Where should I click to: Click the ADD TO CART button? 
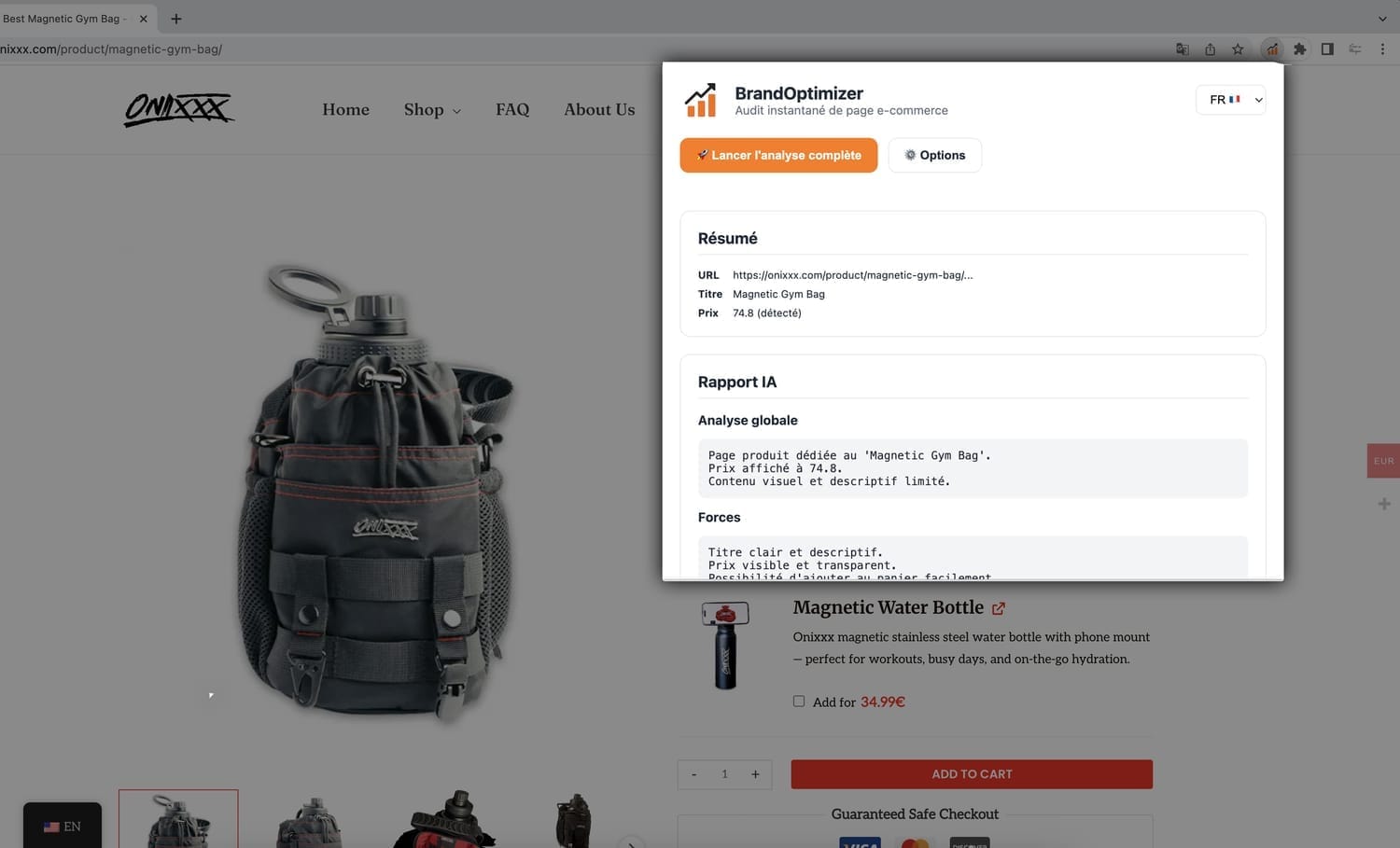click(x=972, y=774)
